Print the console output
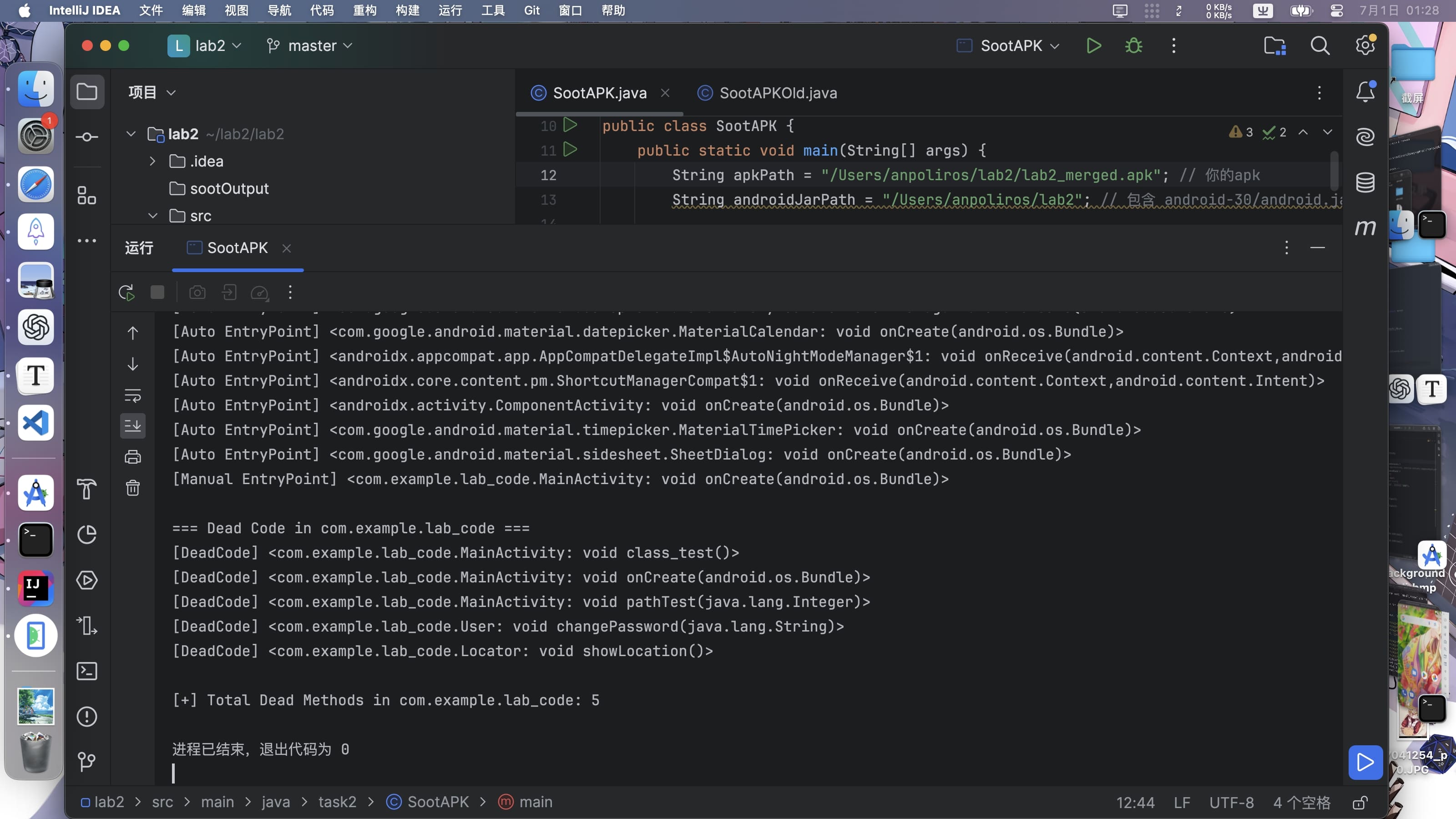 tap(133, 457)
